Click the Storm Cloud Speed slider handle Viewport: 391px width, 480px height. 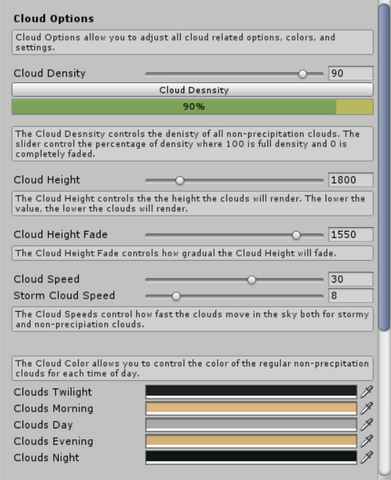pyautogui.click(x=176, y=296)
